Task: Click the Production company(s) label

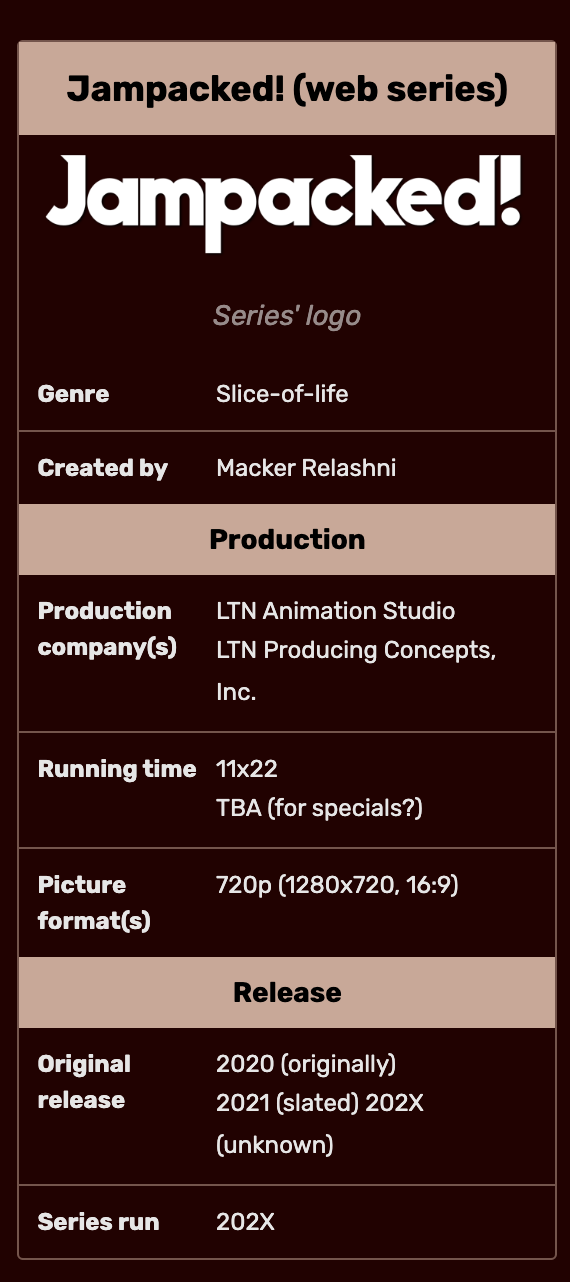Action: (107, 629)
